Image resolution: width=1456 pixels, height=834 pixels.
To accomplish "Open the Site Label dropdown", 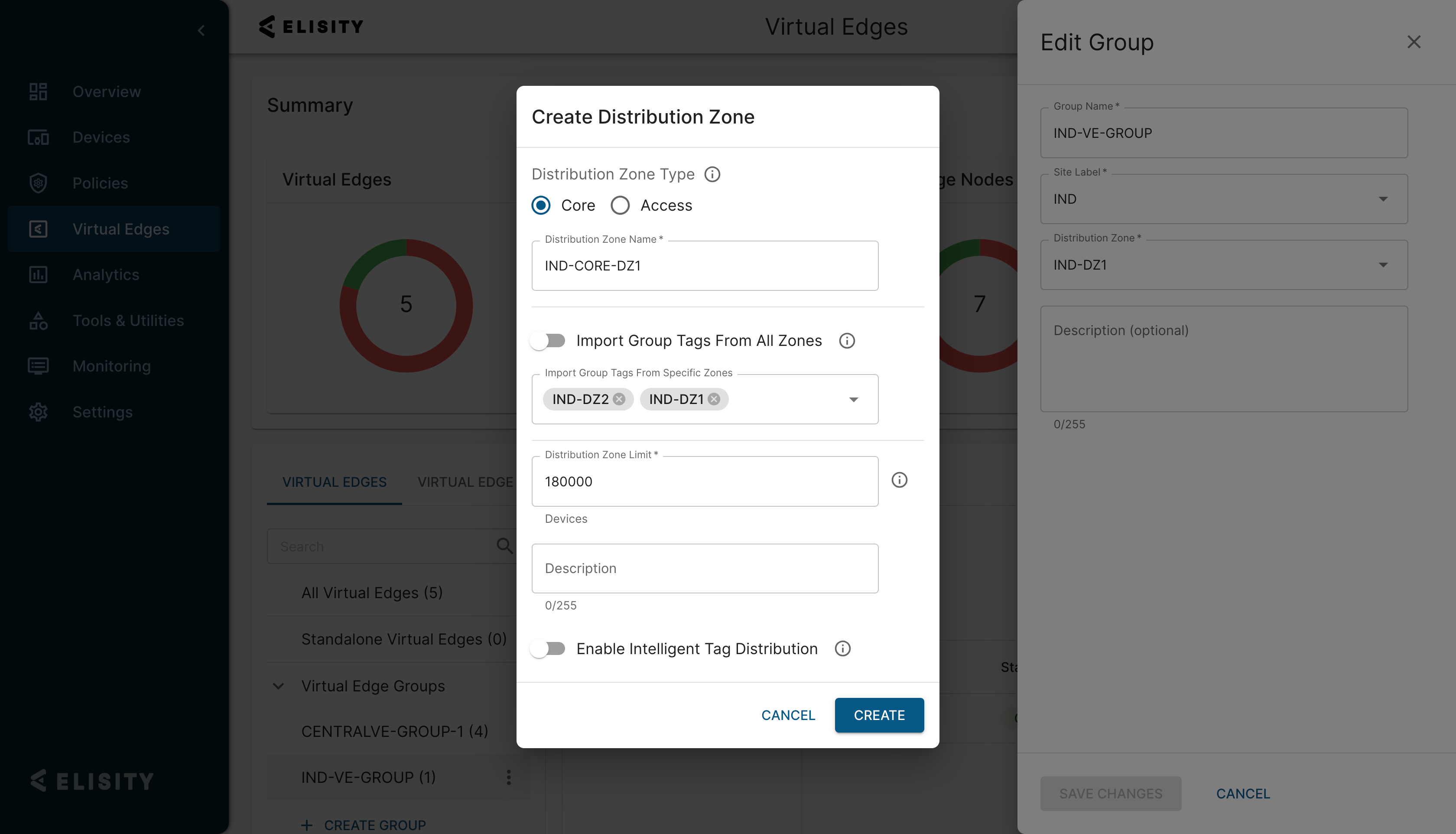I will coord(1383,199).
